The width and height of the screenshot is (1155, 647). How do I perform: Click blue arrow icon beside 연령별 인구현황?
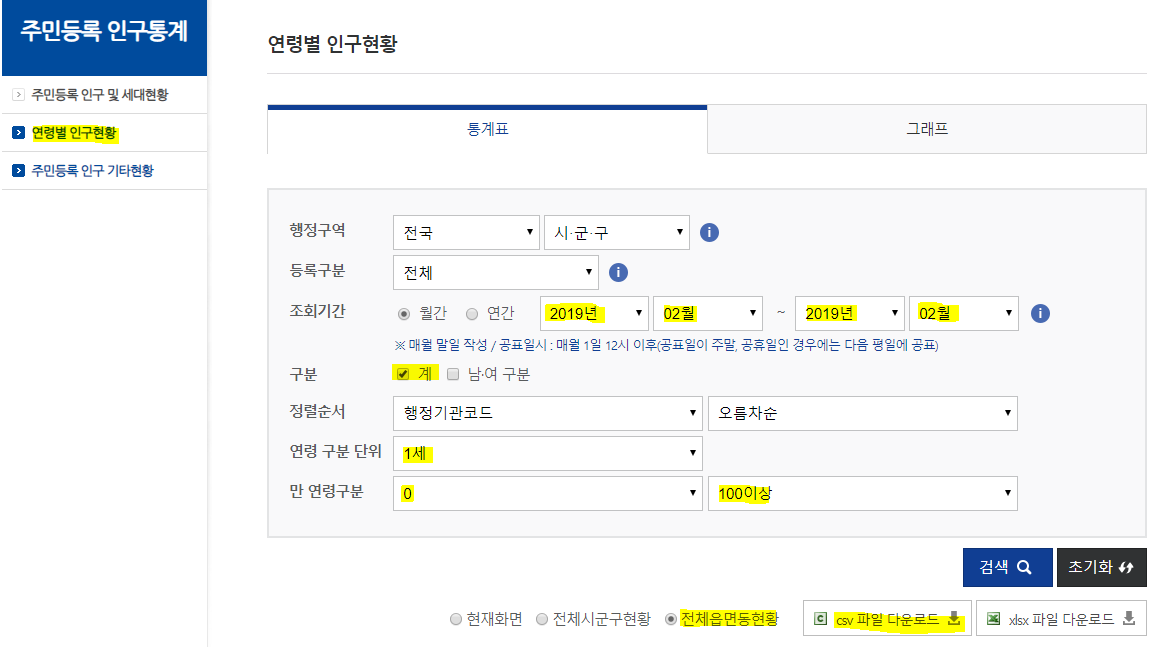(18, 133)
